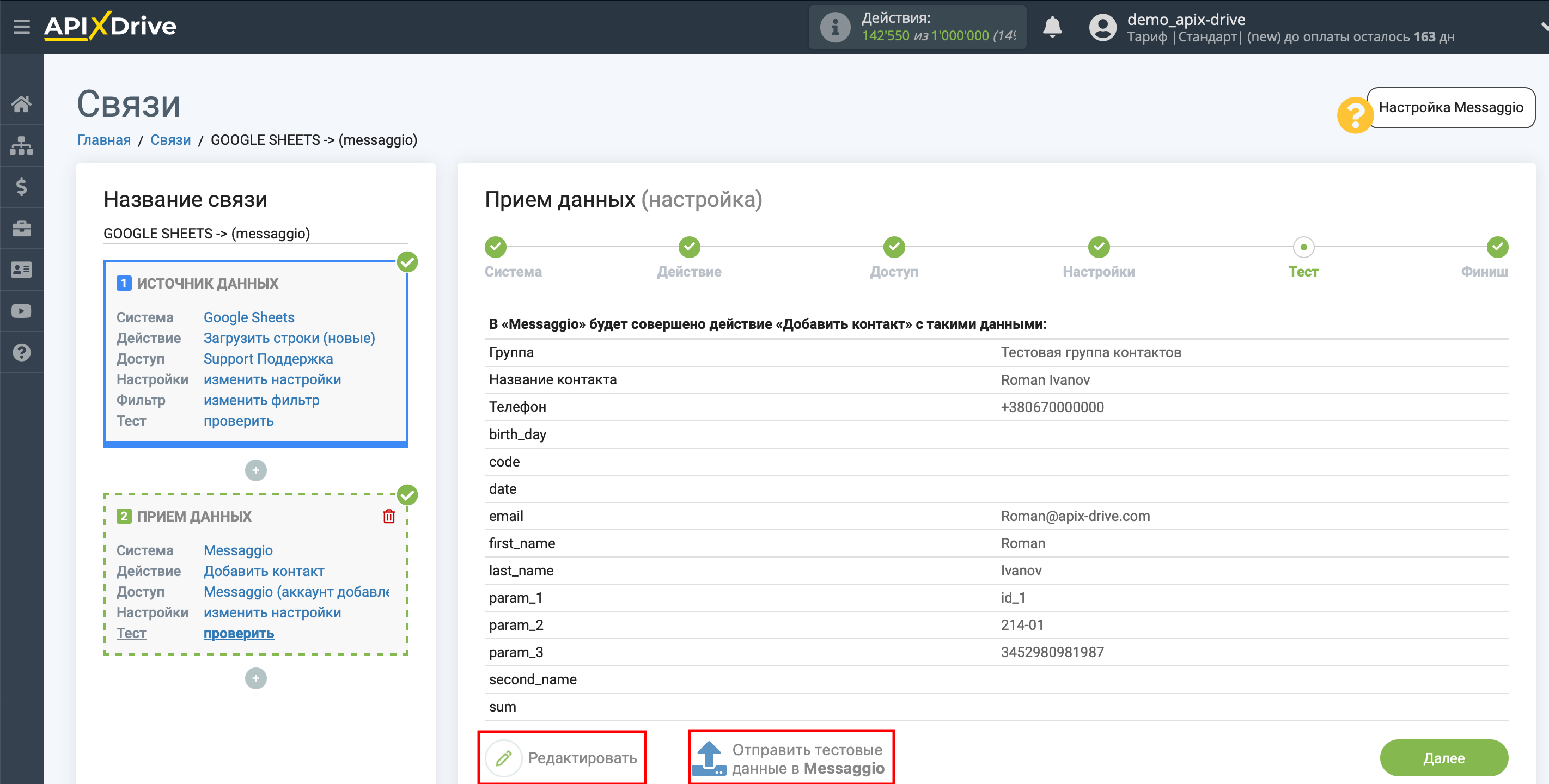Click 214-01 param_2 value
This screenshot has height=784, width=1549.
click(x=1022, y=625)
